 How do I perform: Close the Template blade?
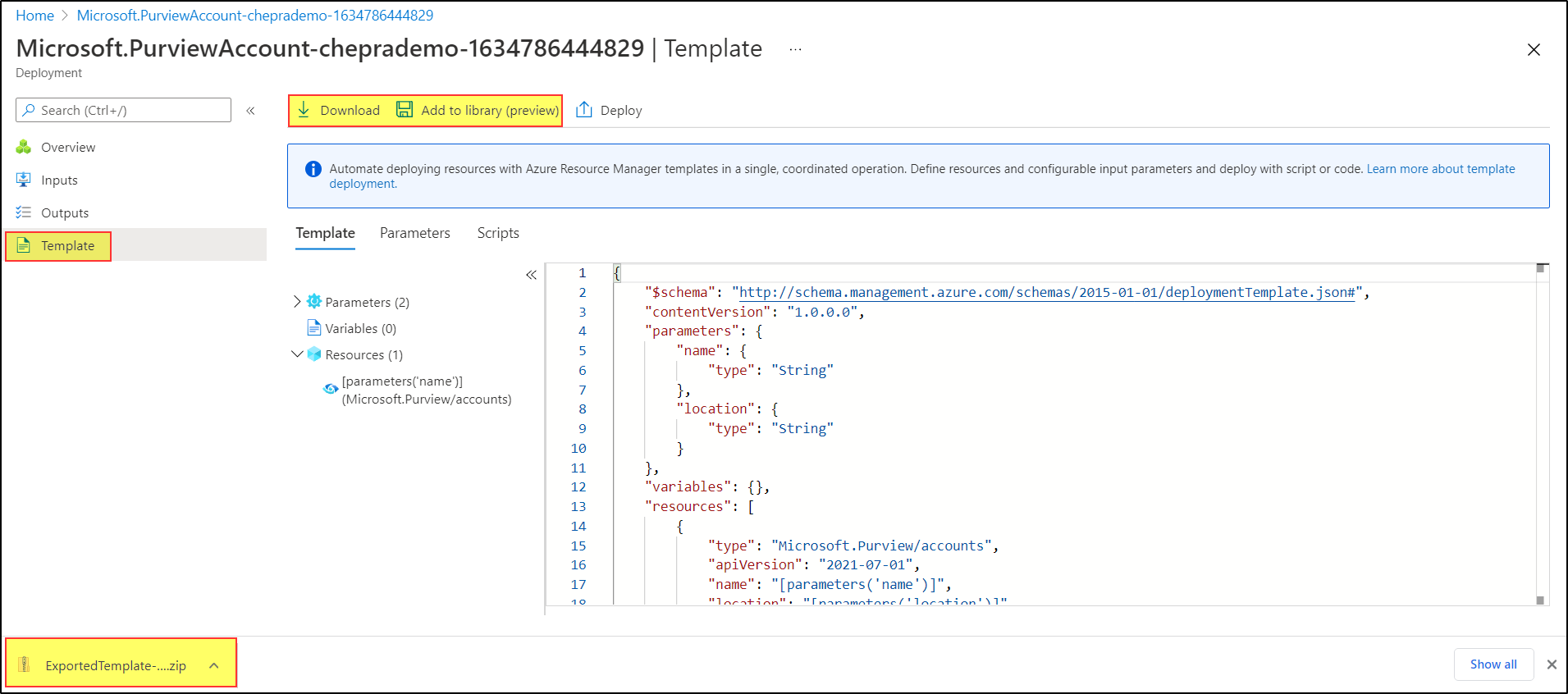[x=1534, y=49]
